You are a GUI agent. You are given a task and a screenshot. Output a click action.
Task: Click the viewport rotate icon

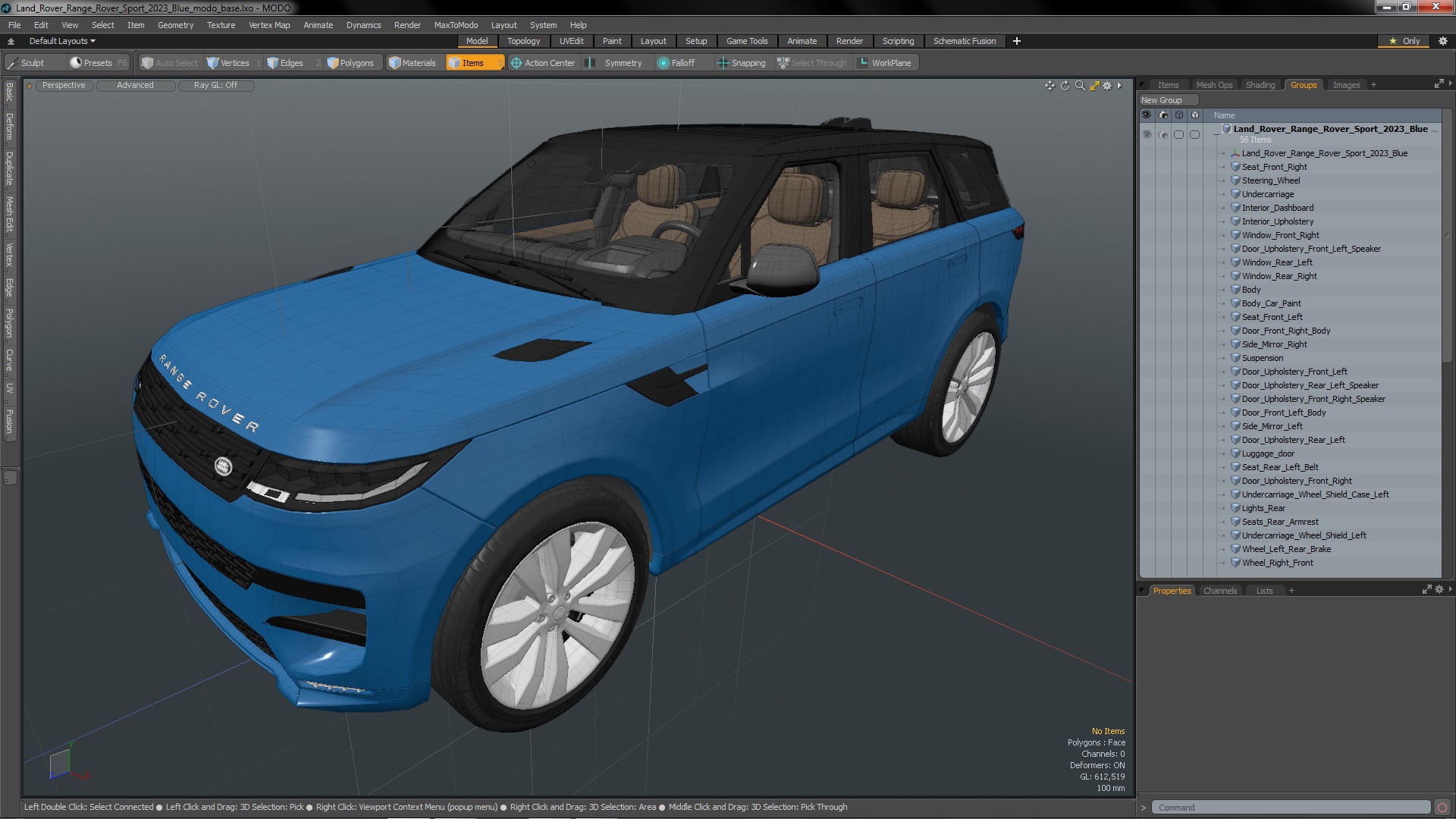pyautogui.click(x=1065, y=86)
